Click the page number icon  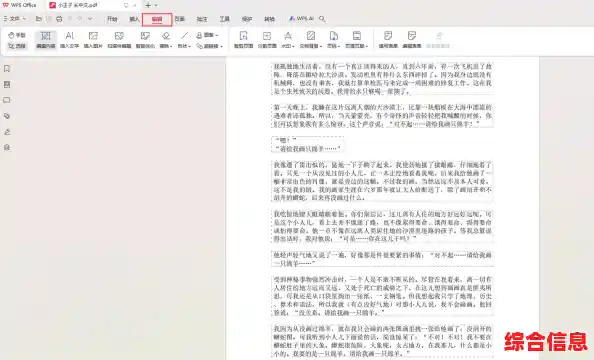tap(333, 36)
